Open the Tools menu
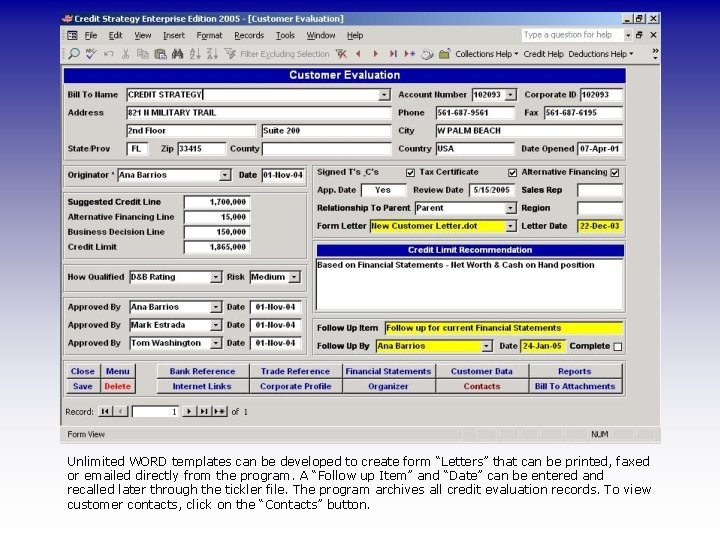Viewport: 720px width, 540px height. click(x=285, y=35)
